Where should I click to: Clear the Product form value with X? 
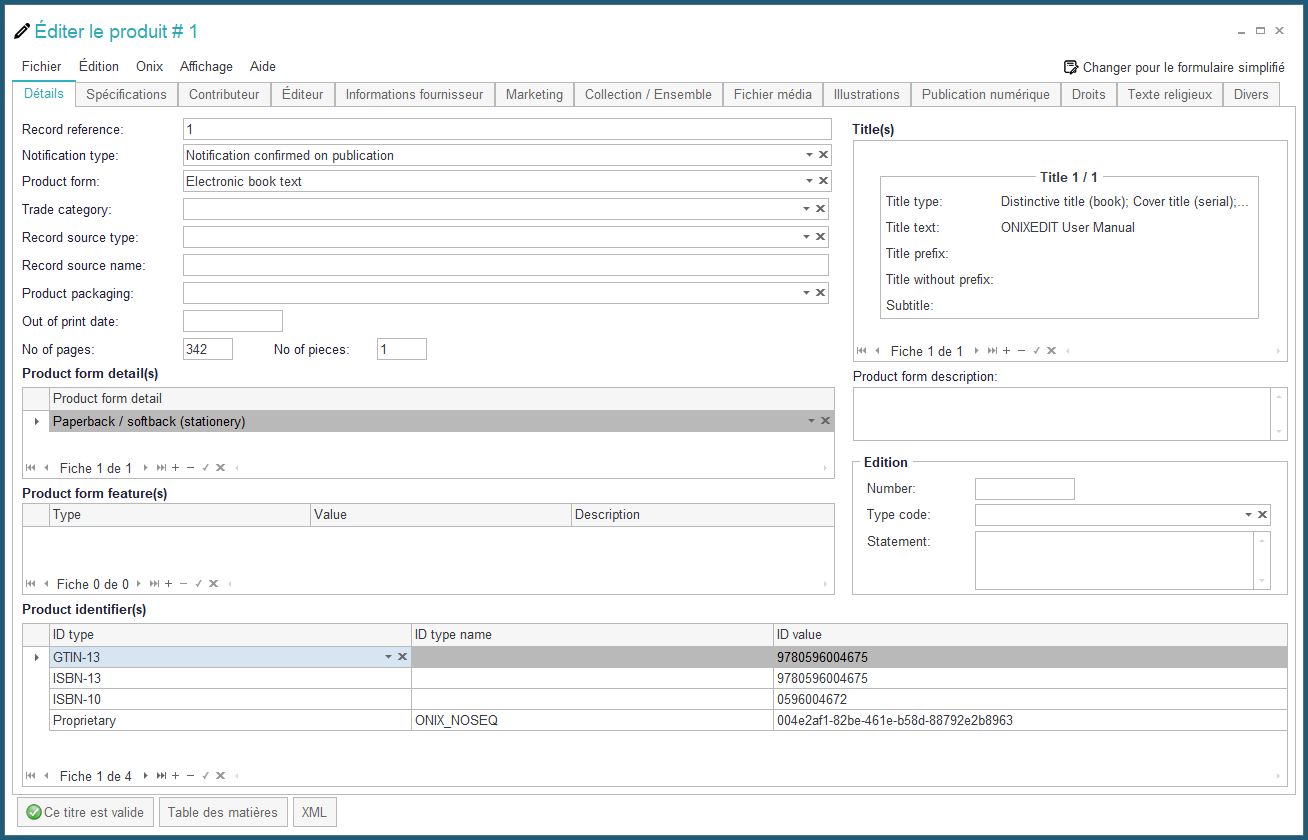point(823,181)
